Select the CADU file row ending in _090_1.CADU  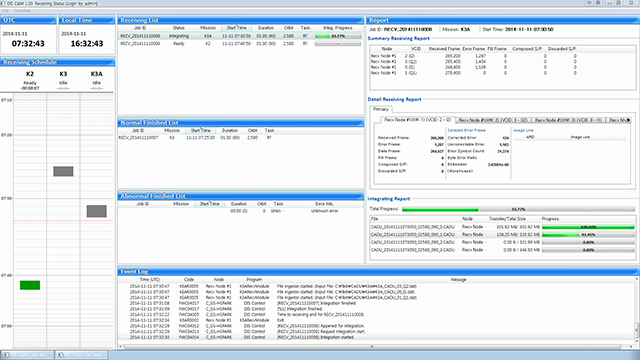point(502,235)
